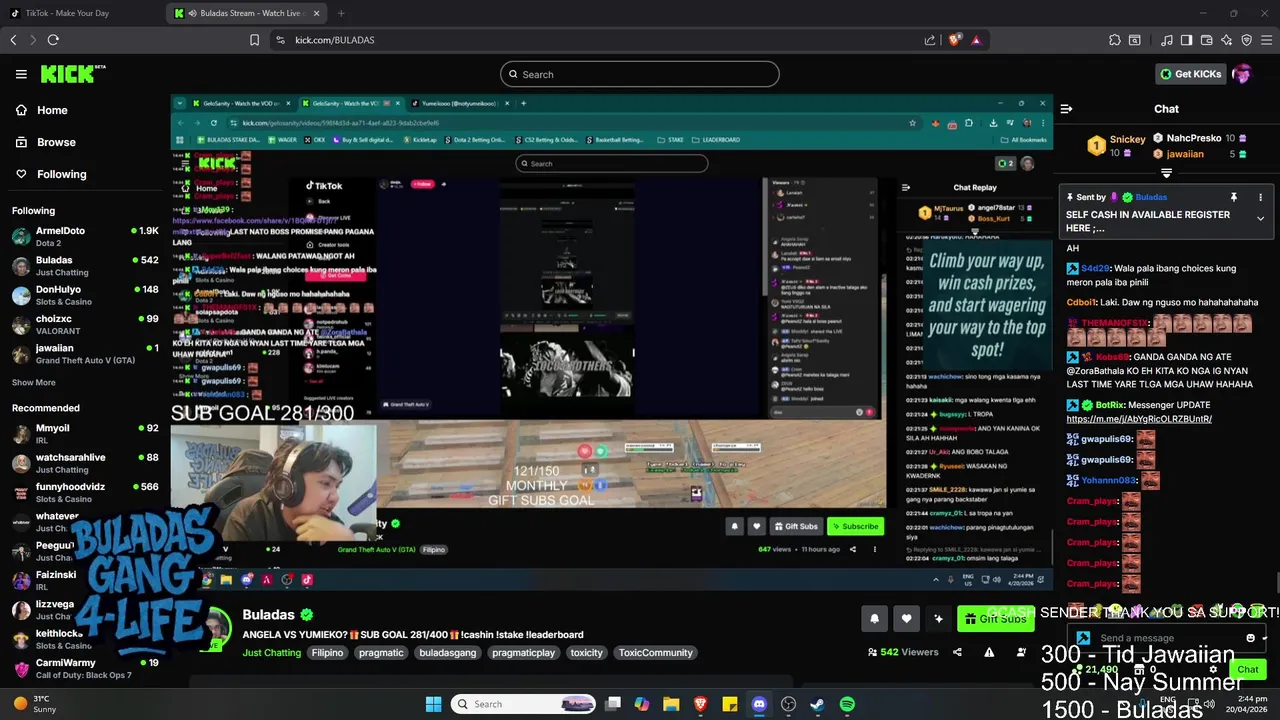
Task: Click the stream video player
Action: (611, 340)
